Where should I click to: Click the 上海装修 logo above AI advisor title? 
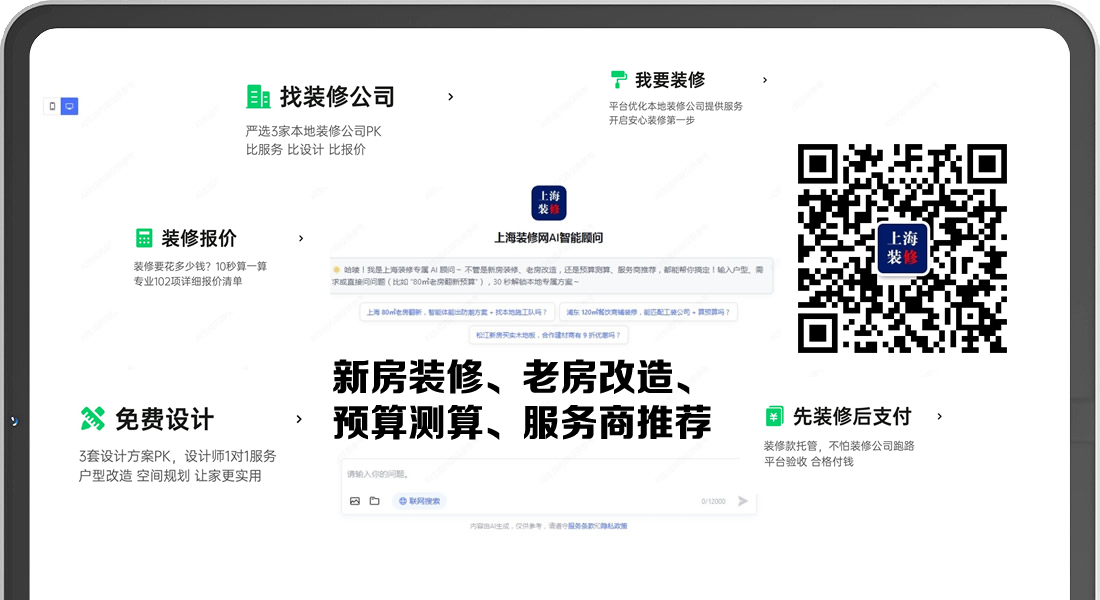[x=549, y=203]
